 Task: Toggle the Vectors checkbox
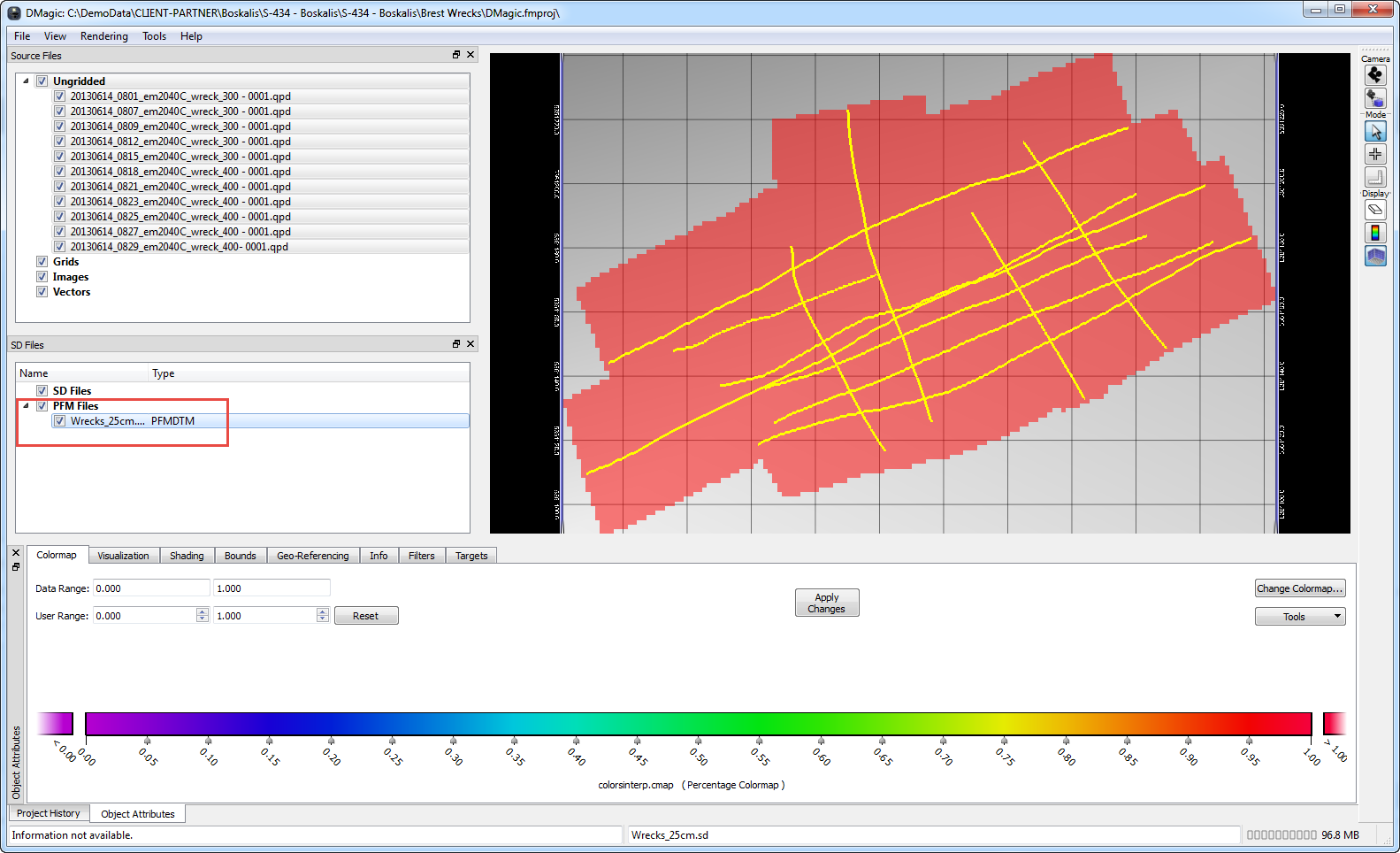point(42,292)
